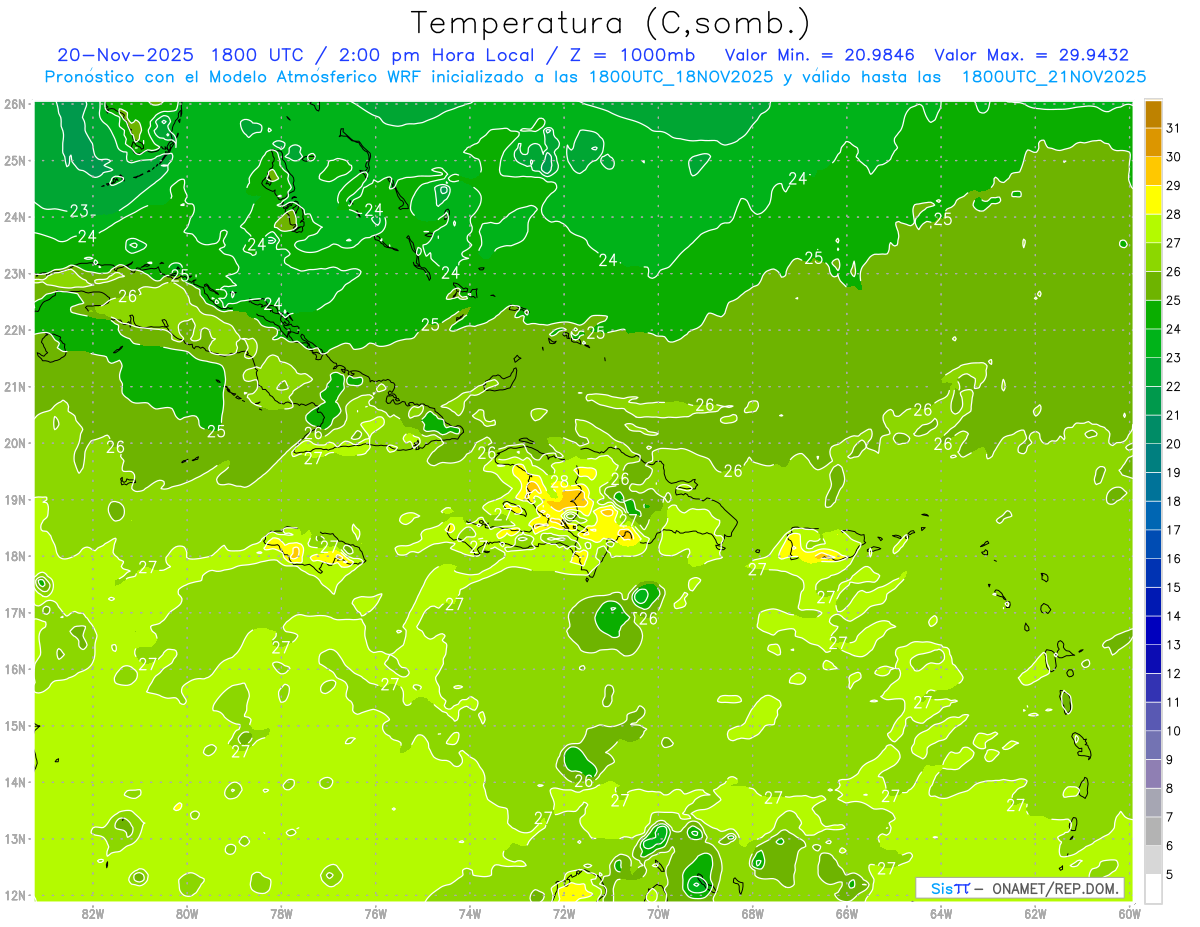The width and height of the screenshot is (1200, 927).
Task: Click the 30 value on the color scale
Action: coord(1173,157)
